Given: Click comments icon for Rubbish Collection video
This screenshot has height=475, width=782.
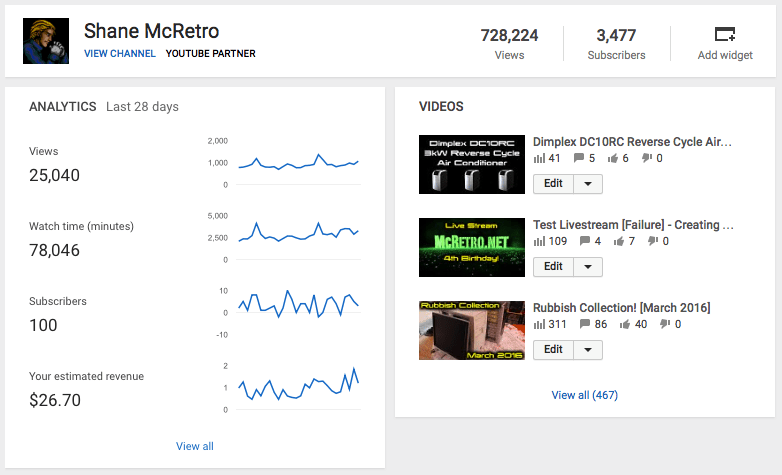Looking at the screenshot, I should [585, 324].
